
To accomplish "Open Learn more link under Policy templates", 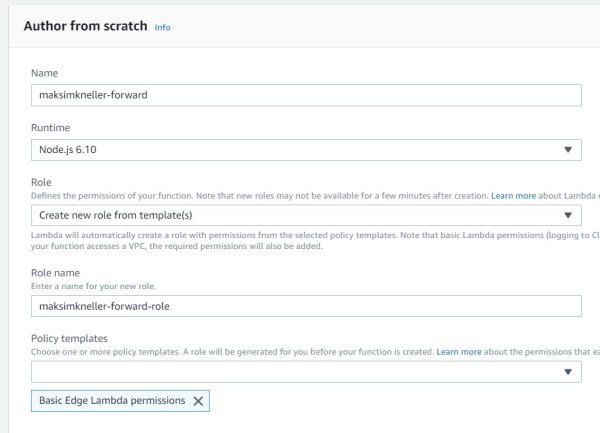I will [459, 352].
